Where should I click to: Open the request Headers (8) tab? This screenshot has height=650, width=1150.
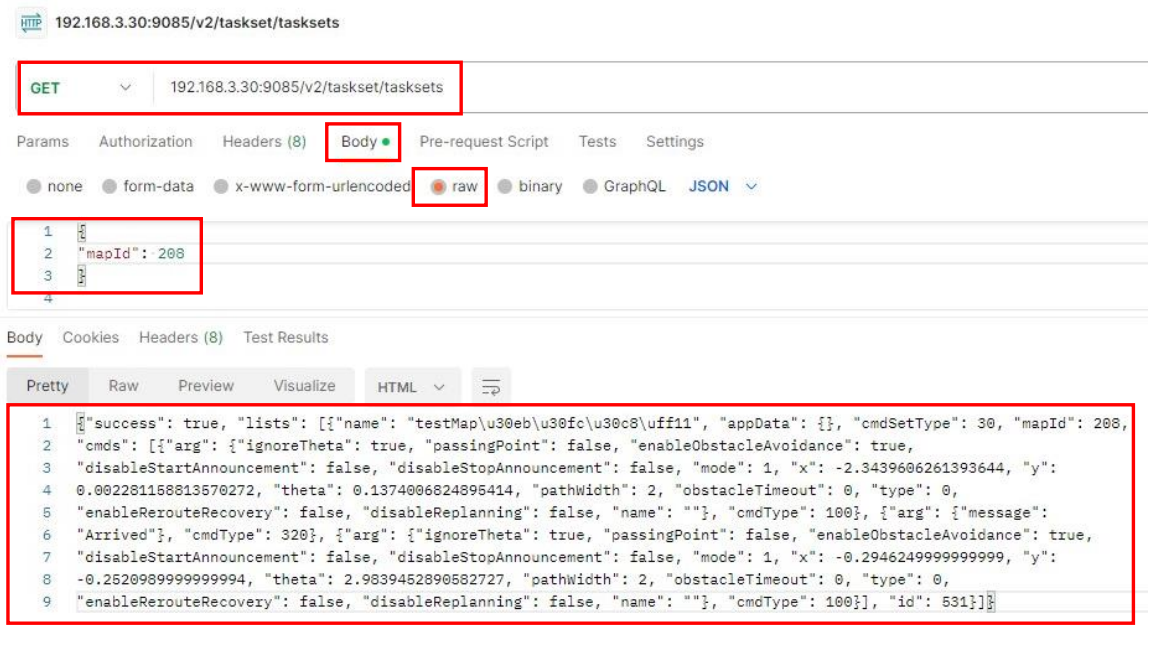(264, 142)
